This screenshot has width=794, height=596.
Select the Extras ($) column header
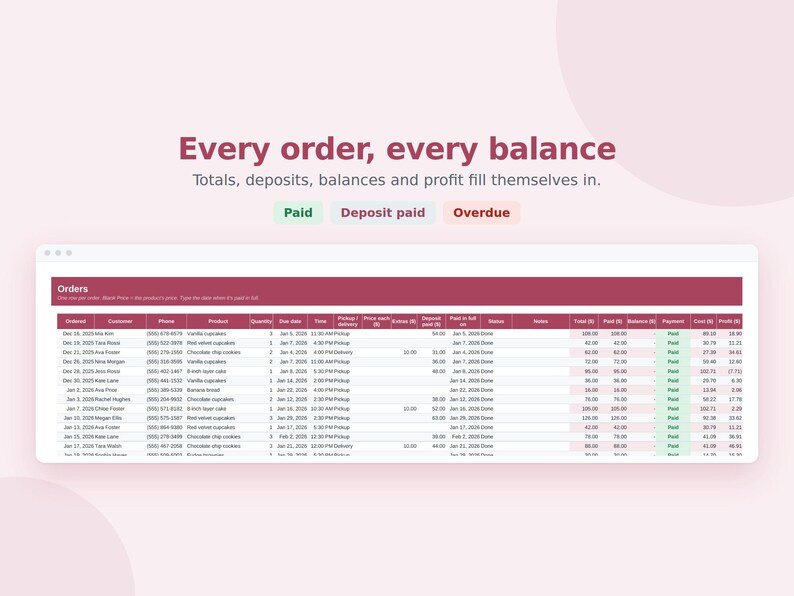tap(404, 322)
